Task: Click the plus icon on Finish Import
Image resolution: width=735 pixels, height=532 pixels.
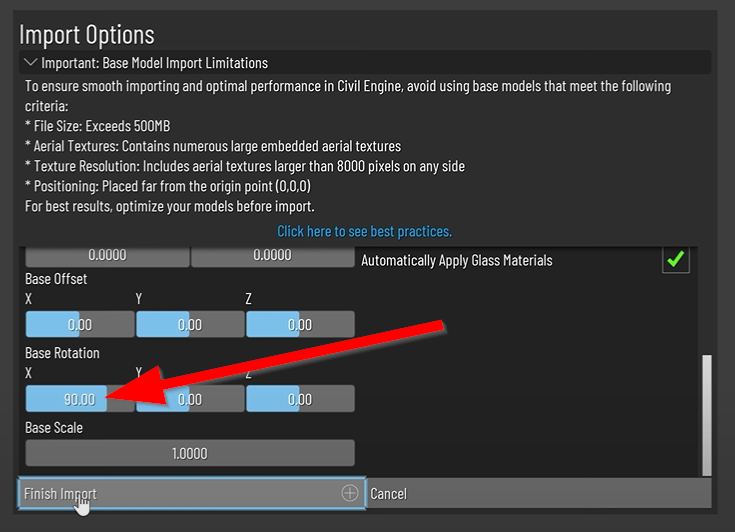Action: point(350,493)
